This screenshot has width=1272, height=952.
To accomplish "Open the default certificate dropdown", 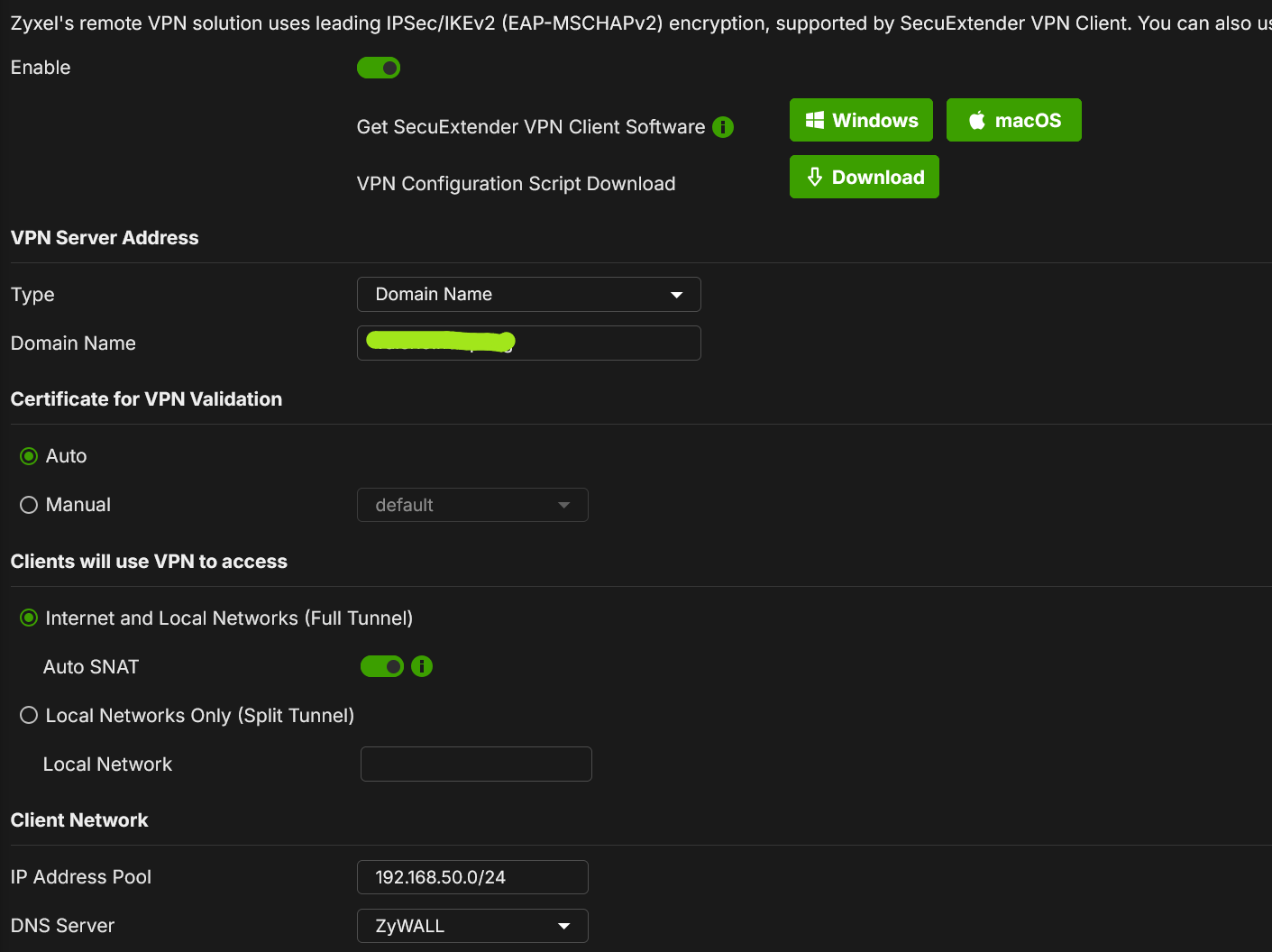I will tap(472, 505).
